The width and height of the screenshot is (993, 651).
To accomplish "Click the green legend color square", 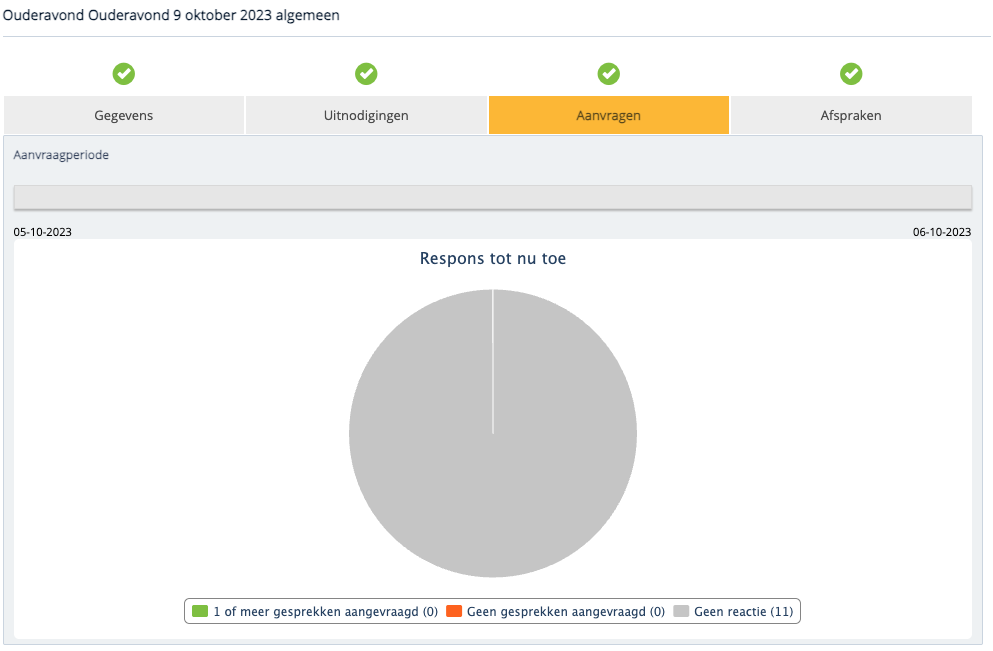I will click(x=200, y=611).
